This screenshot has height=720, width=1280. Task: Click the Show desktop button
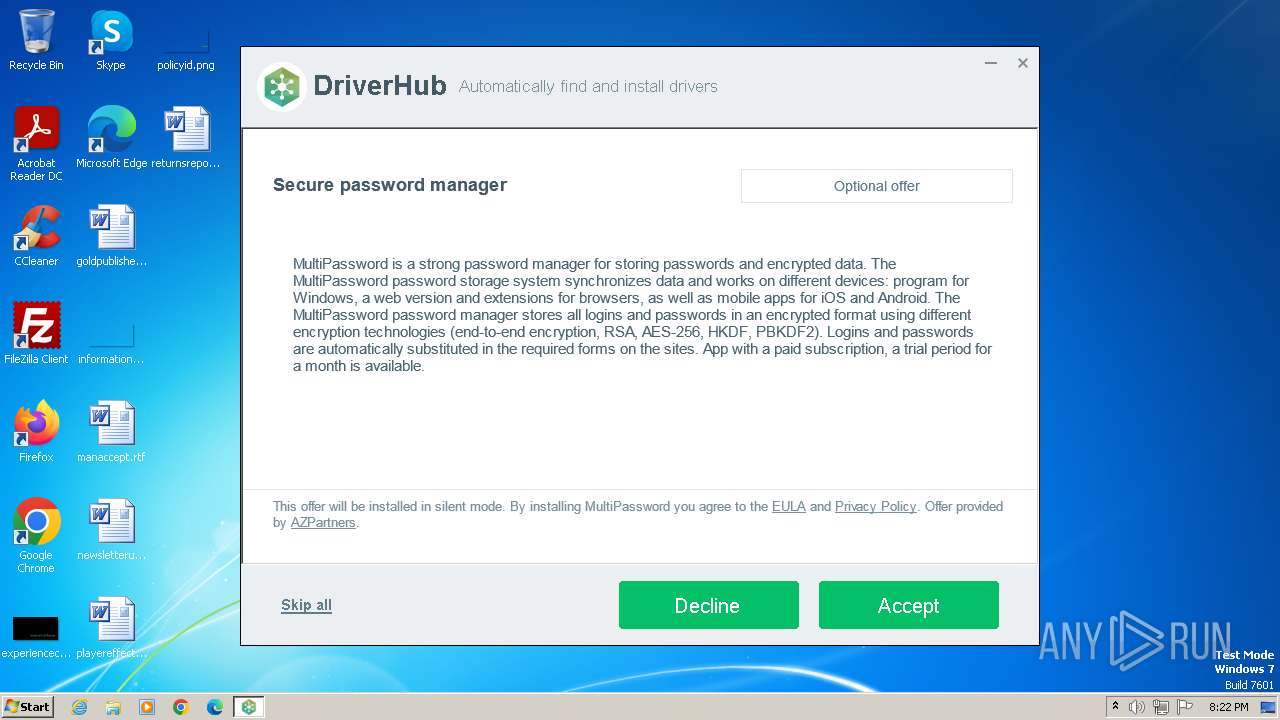[x=1269, y=707]
